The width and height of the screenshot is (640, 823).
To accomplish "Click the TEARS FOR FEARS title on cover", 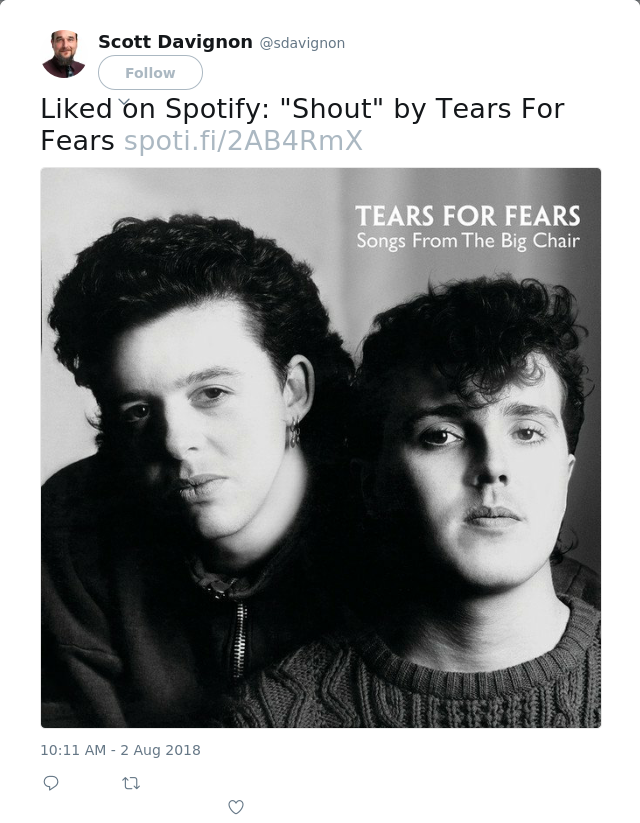I will [x=468, y=216].
